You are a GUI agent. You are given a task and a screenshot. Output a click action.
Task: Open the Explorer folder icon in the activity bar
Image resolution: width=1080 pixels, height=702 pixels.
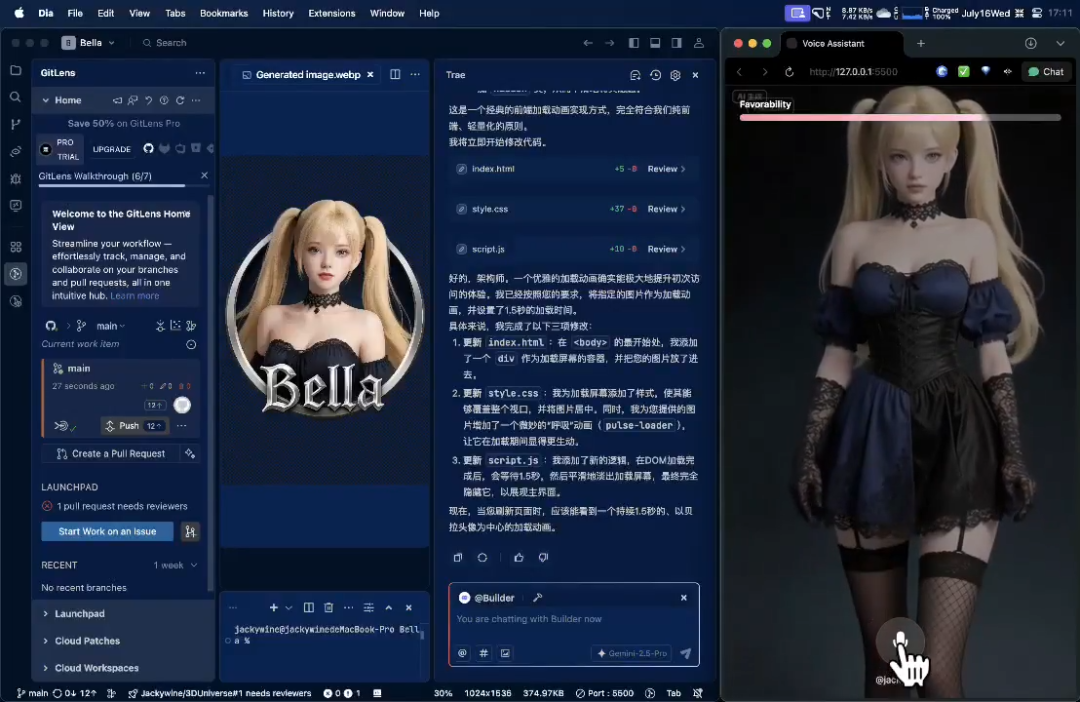(16, 70)
